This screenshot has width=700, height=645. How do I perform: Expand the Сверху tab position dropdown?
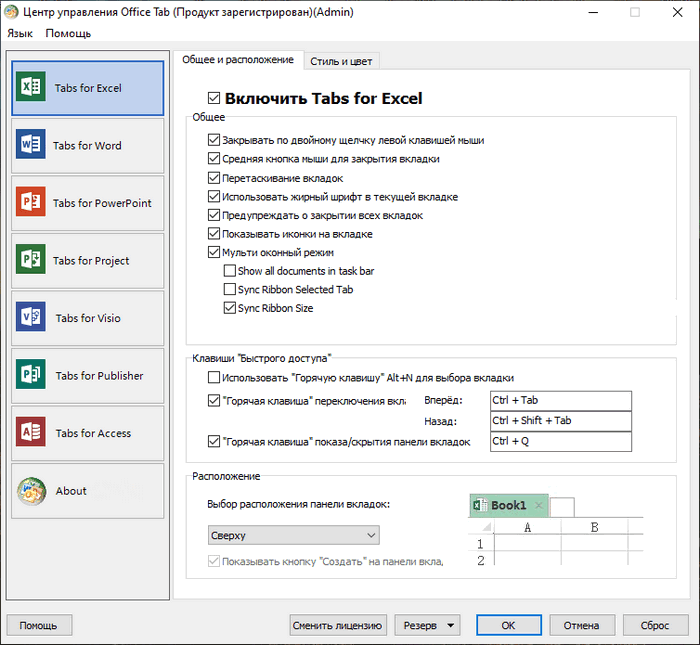pyautogui.click(x=294, y=535)
